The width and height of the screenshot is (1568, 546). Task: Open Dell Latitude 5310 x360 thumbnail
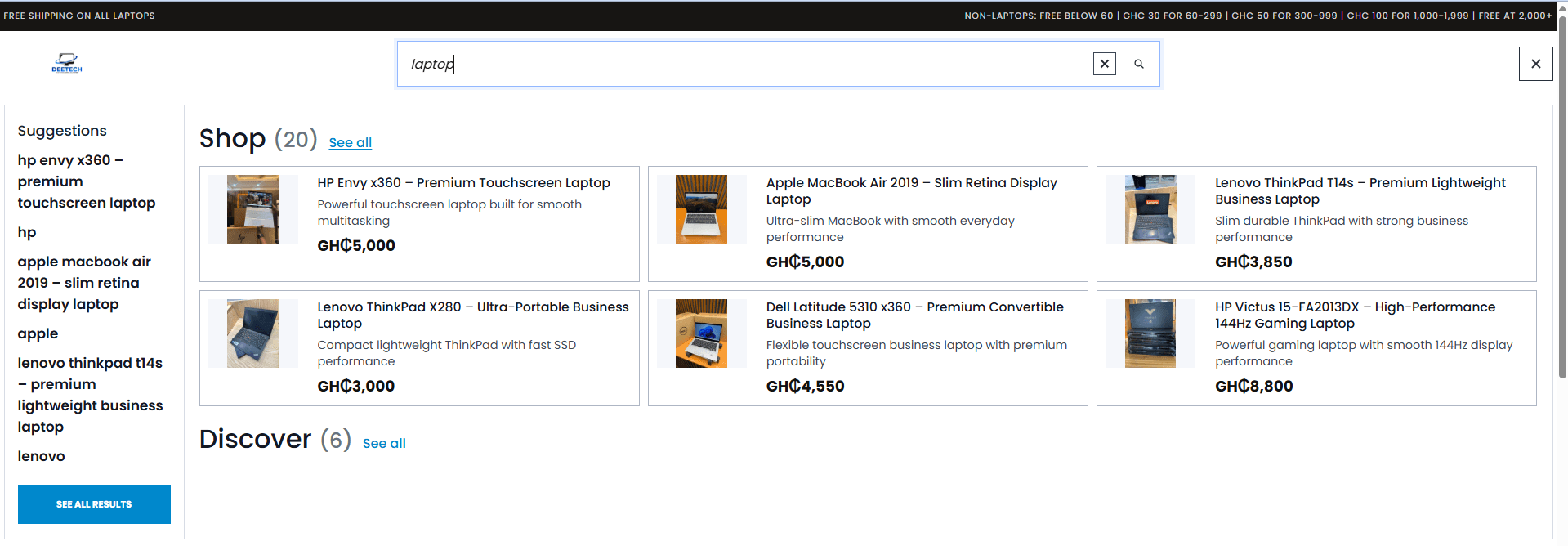[701, 333]
